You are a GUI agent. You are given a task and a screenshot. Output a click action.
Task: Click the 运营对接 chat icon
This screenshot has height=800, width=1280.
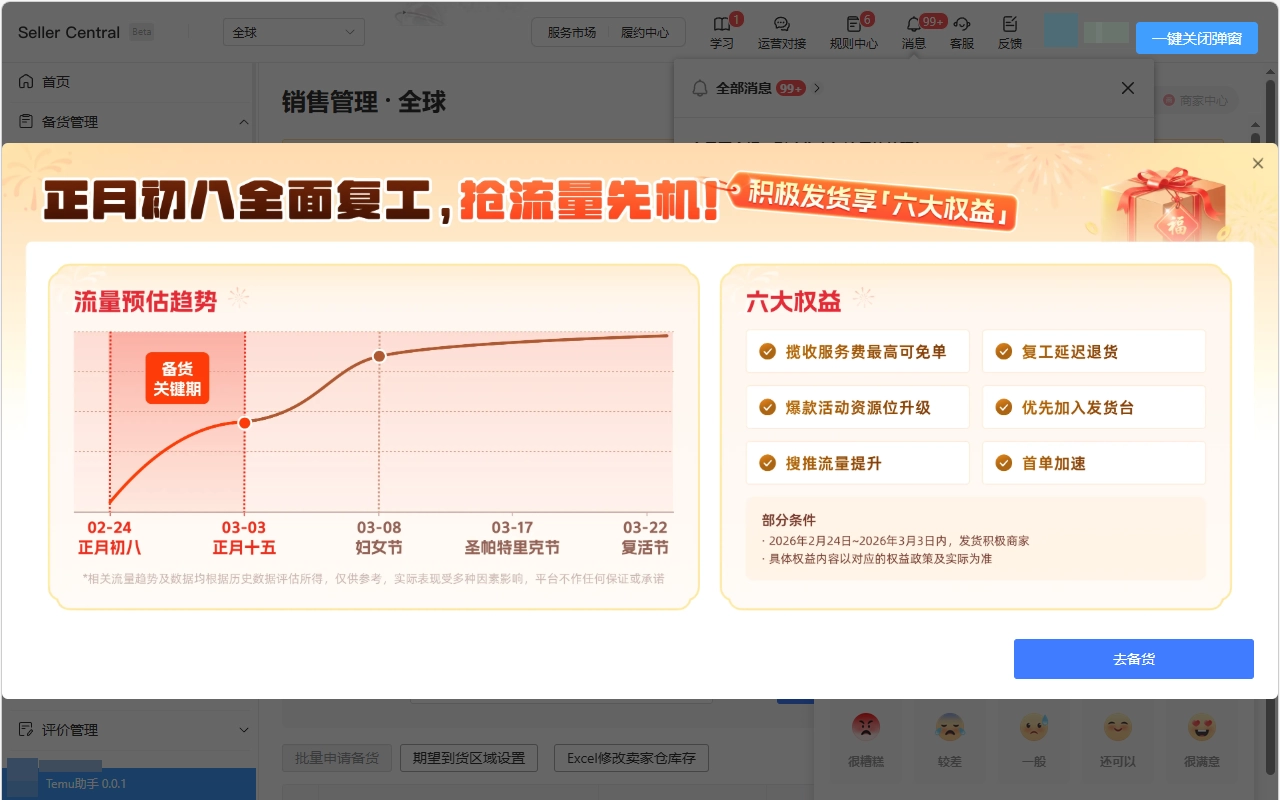coord(782,30)
